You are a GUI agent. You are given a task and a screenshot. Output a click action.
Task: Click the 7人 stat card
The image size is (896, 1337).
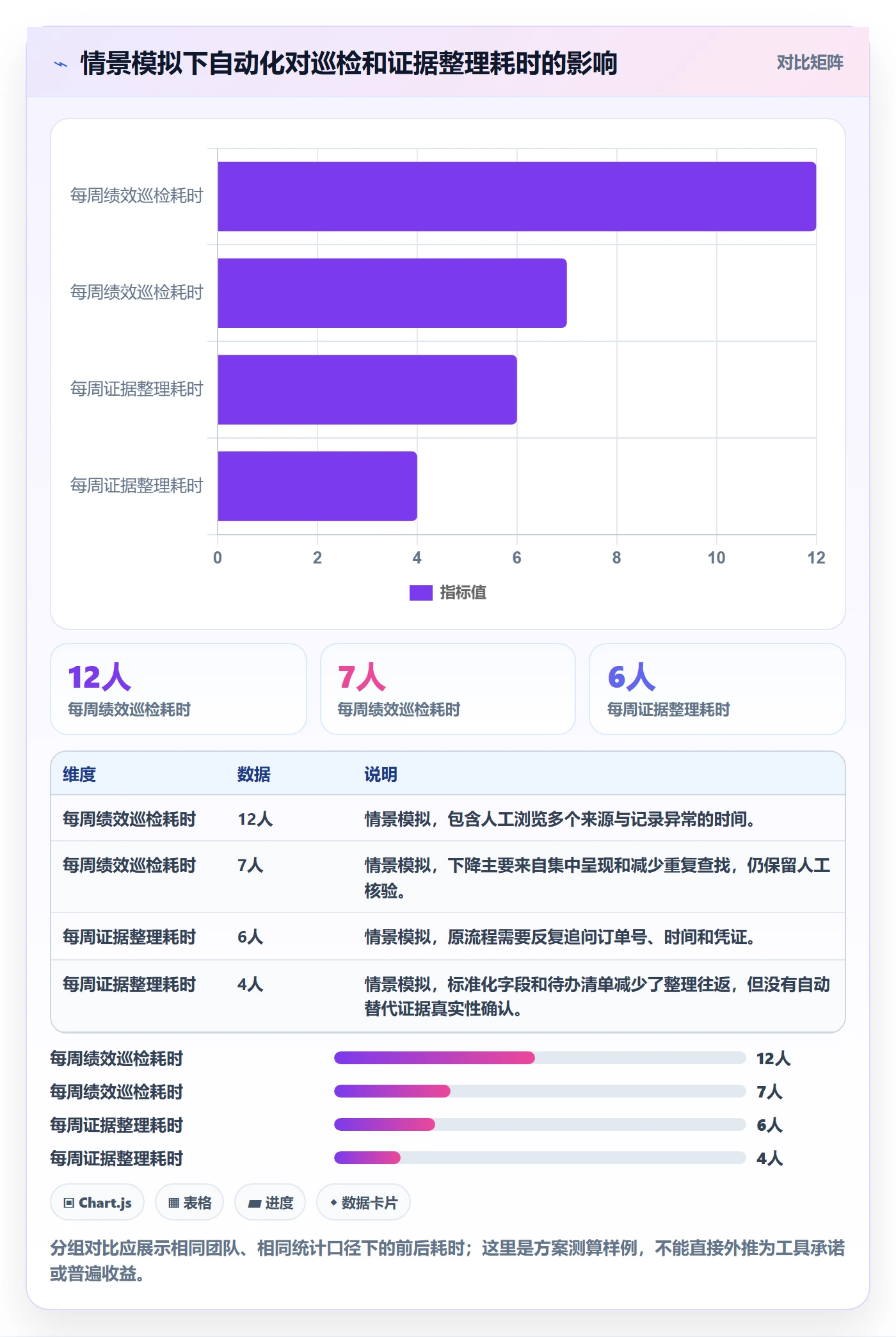point(448,689)
